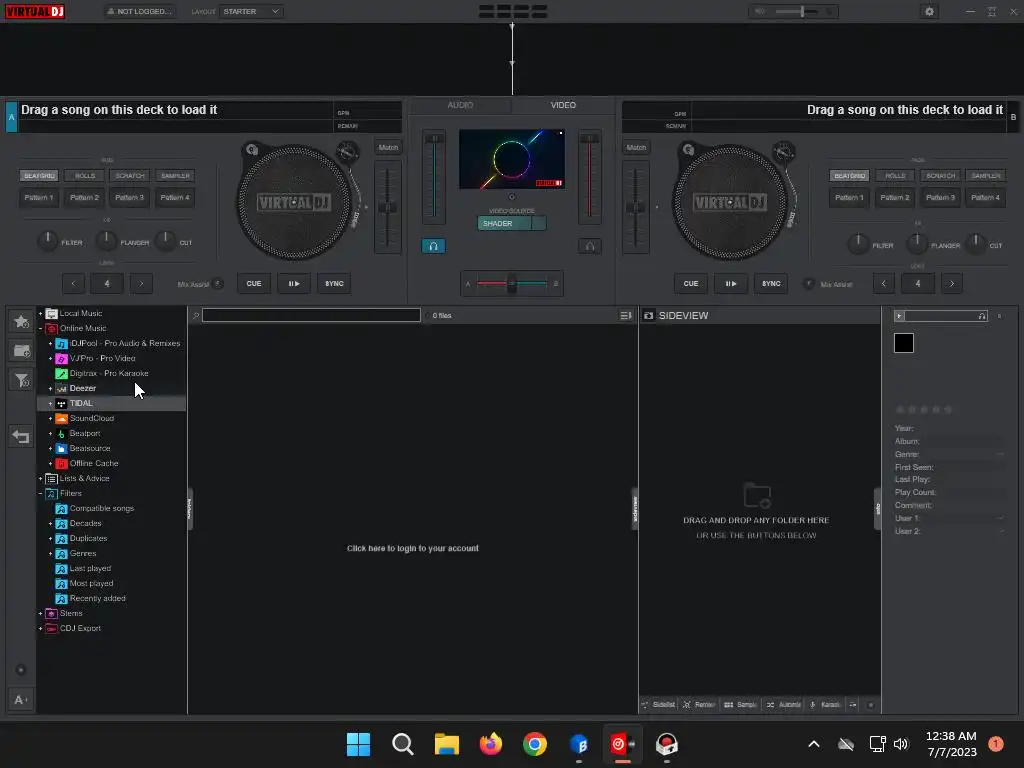Click the SoundCloud orange cloud icon
Image resolution: width=1024 pixels, height=768 pixels.
[x=61, y=419]
